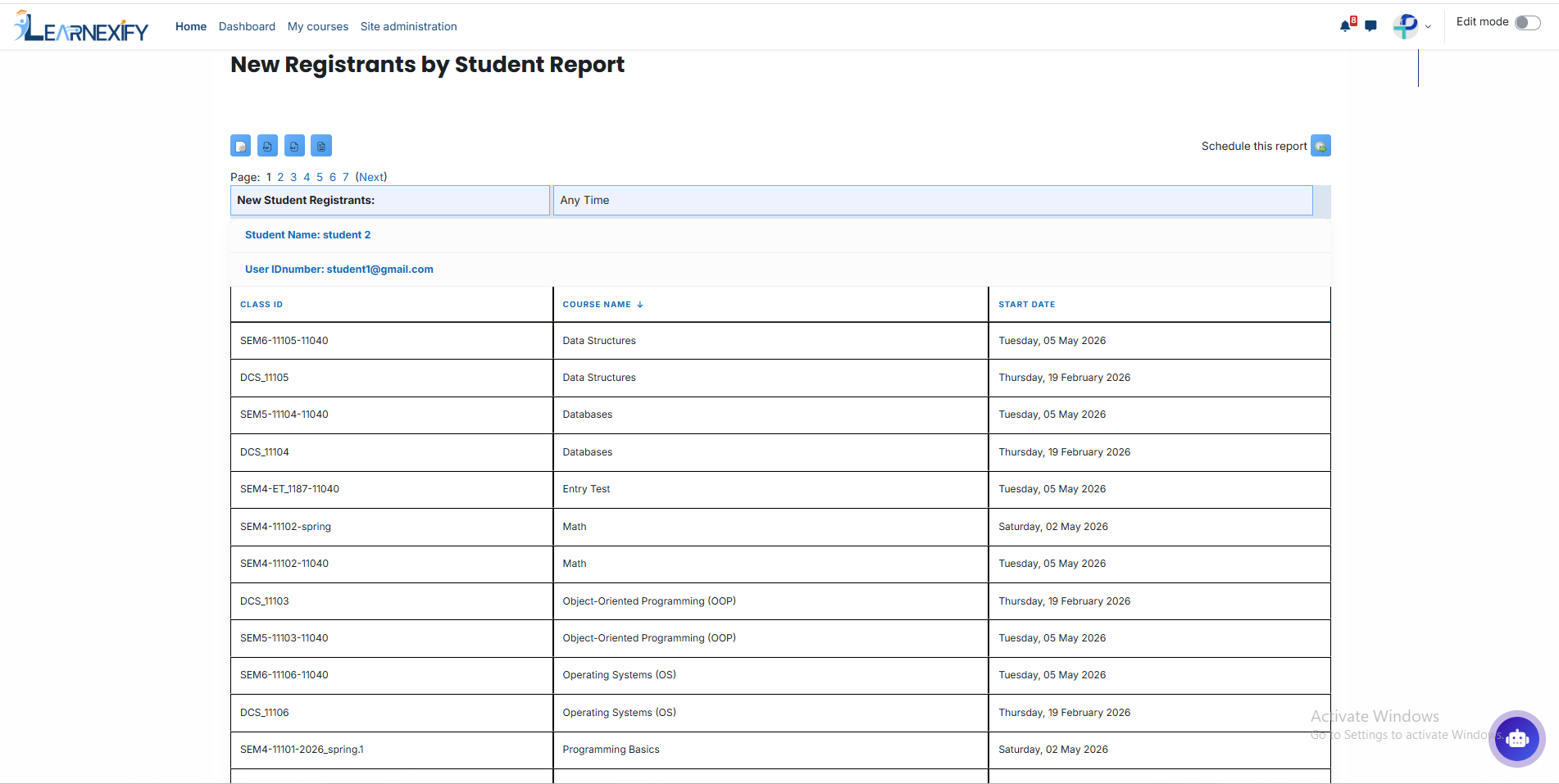Image resolution: width=1559 pixels, height=784 pixels.
Task: Open page 7 of the report
Action: click(x=346, y=177)
